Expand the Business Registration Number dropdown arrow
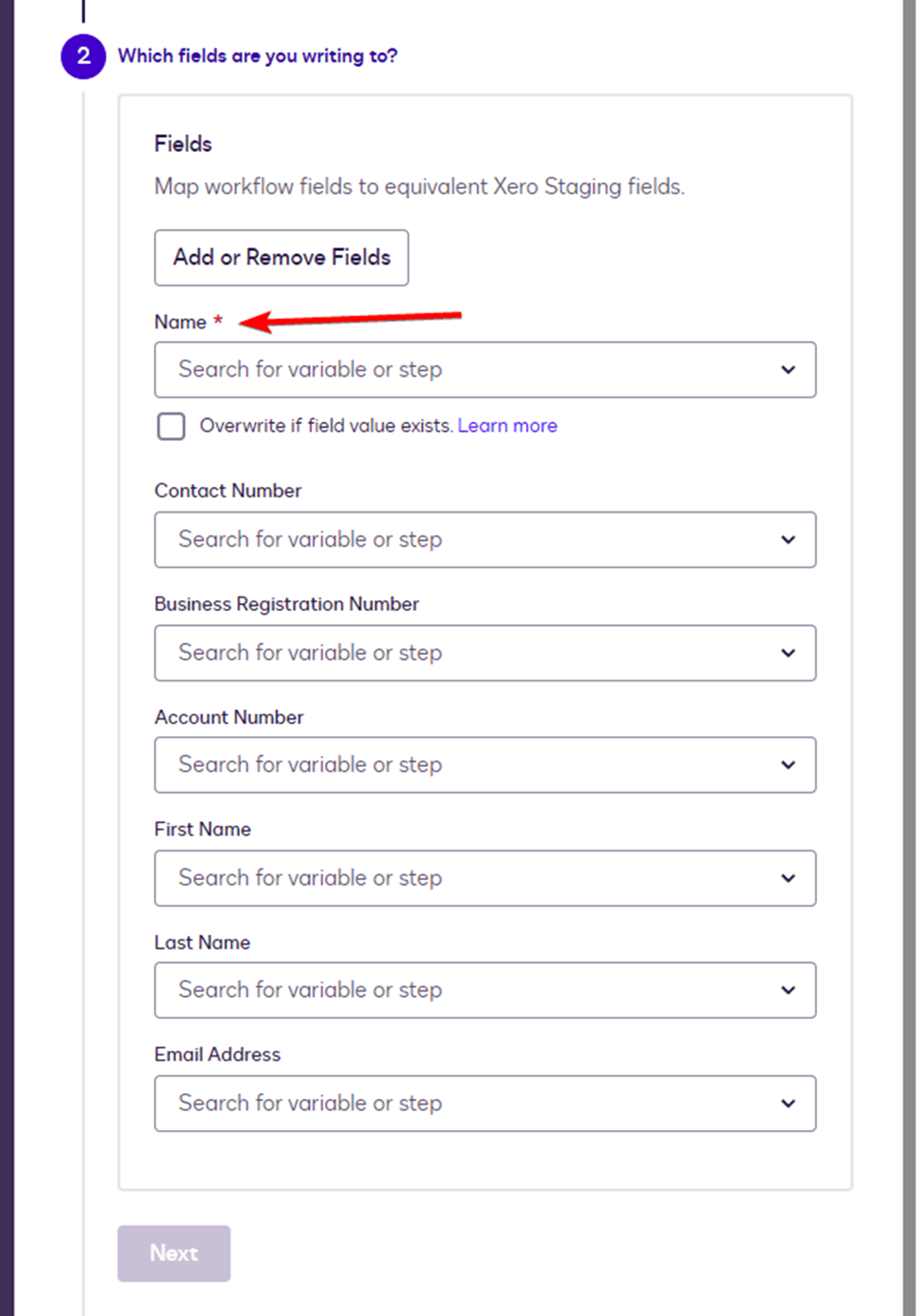 [788, 653]
